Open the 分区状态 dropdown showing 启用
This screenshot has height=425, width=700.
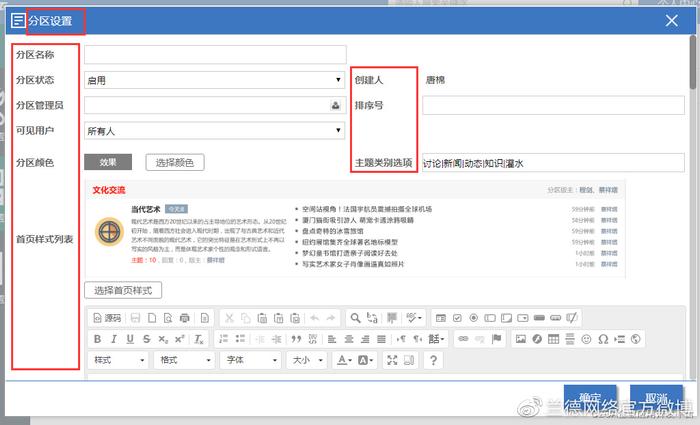coord(215,80)
